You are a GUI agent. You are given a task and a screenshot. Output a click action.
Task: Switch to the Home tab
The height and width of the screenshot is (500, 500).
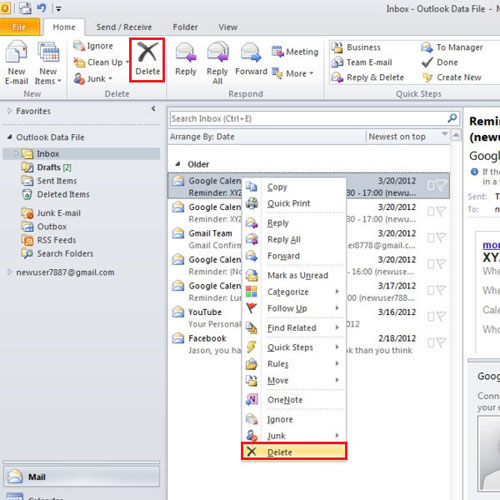click(64, 27)
